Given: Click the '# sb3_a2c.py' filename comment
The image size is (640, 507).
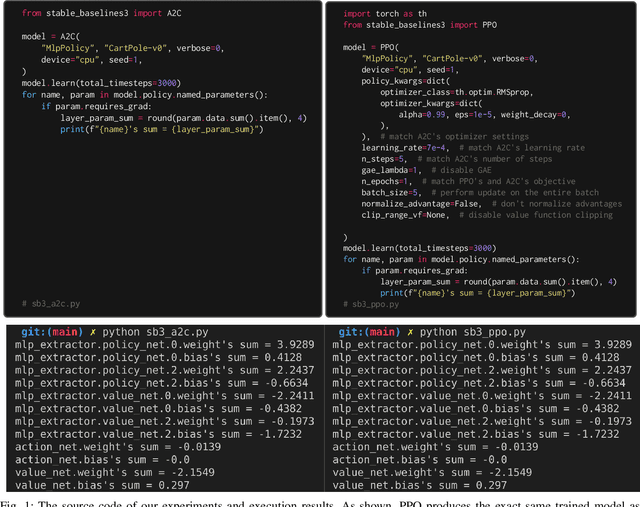Looking at the screenshot, I should [50, 303].
